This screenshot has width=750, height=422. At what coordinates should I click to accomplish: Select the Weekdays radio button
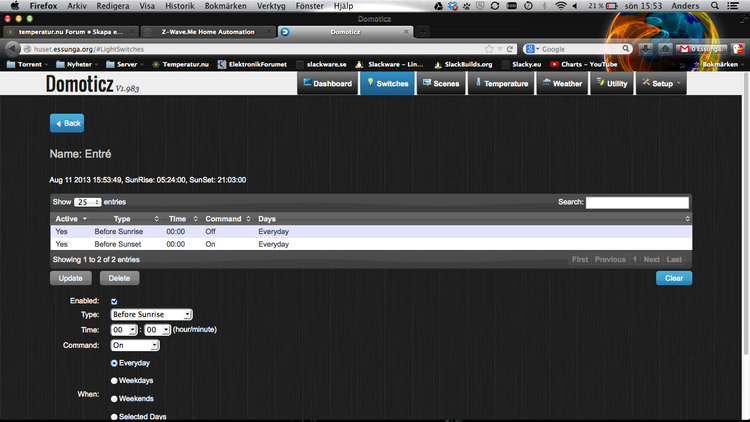click(114, 380)
